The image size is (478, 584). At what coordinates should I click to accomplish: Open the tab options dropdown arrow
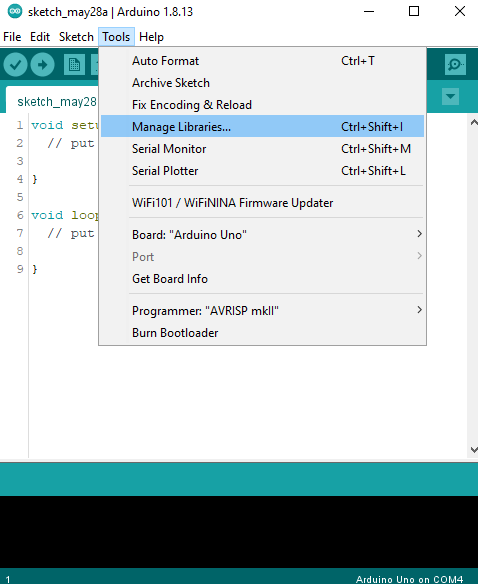point(450,97)
